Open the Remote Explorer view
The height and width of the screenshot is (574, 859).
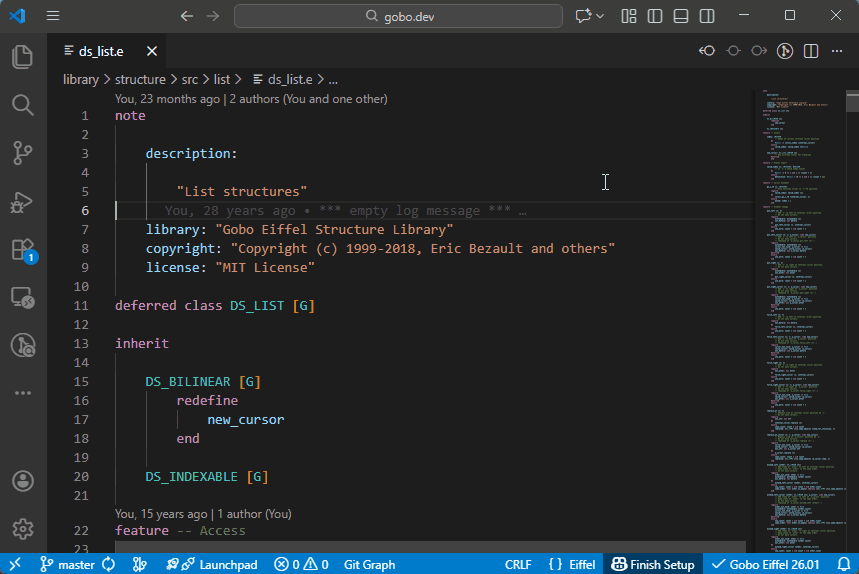[22, 297]
